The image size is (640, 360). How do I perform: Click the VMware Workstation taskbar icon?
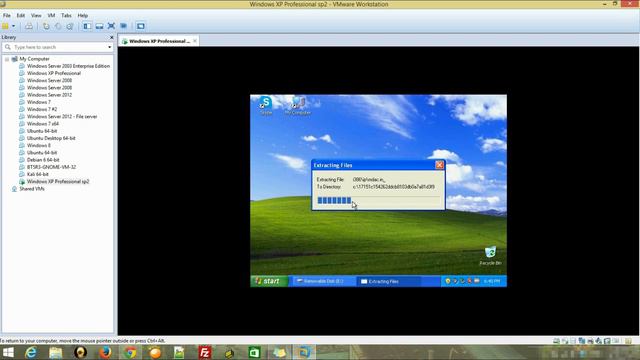[x=304, y=352]
